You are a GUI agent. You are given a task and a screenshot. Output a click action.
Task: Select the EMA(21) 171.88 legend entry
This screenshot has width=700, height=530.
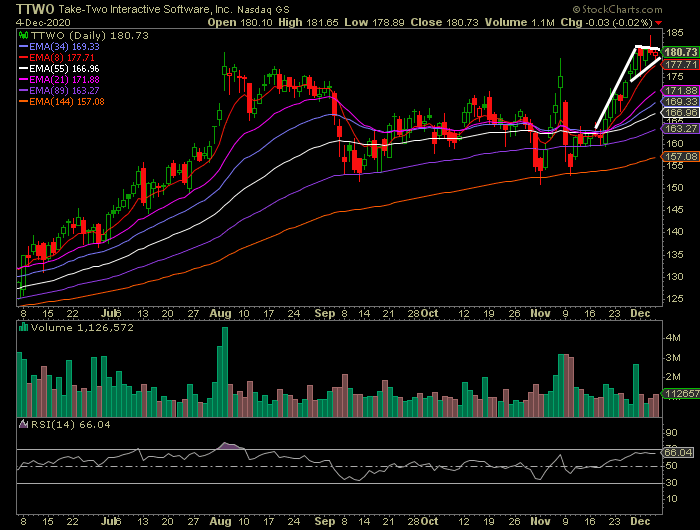point(59,79)
